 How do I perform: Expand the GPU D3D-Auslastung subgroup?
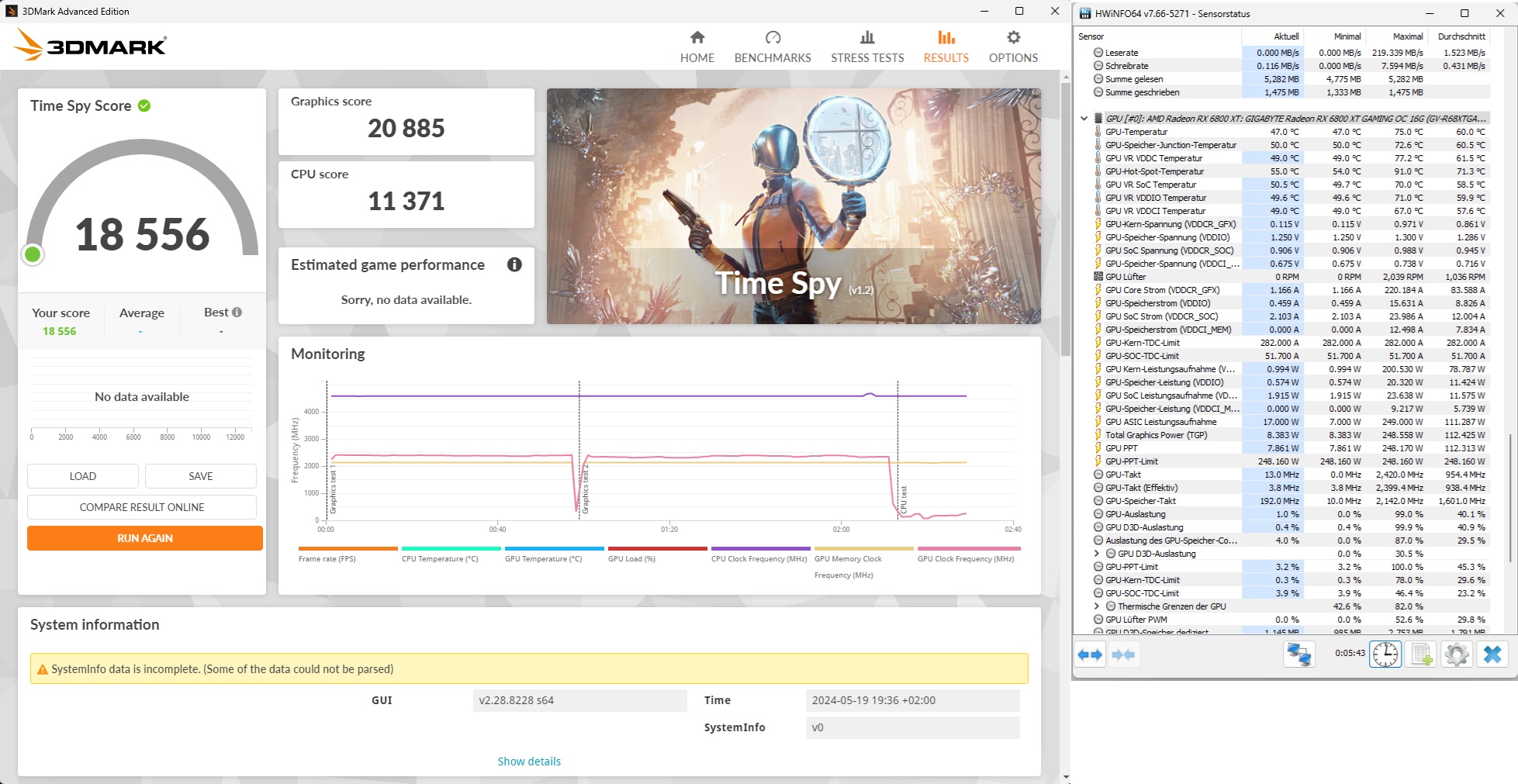1096,554
